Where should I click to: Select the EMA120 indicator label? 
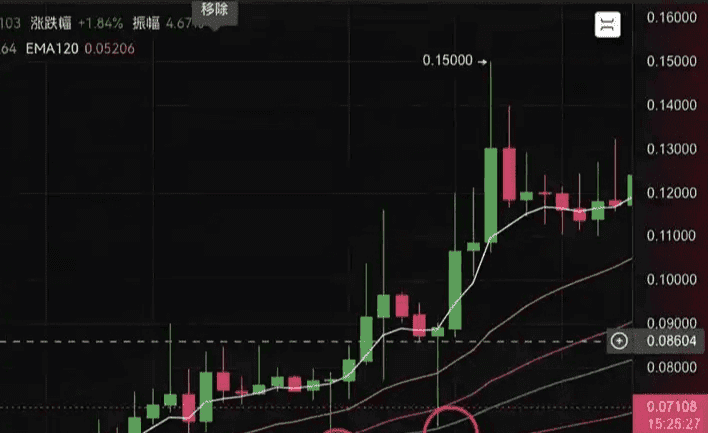click(52, 48)
